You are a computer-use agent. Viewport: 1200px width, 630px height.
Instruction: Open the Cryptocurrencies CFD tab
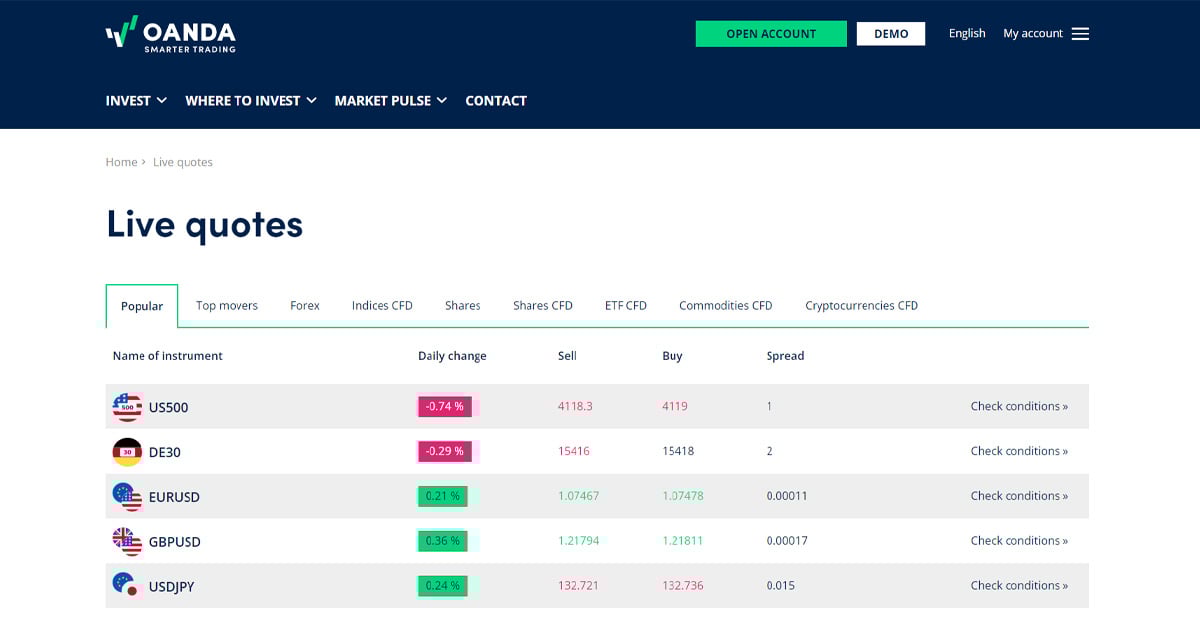pos(861,305)
